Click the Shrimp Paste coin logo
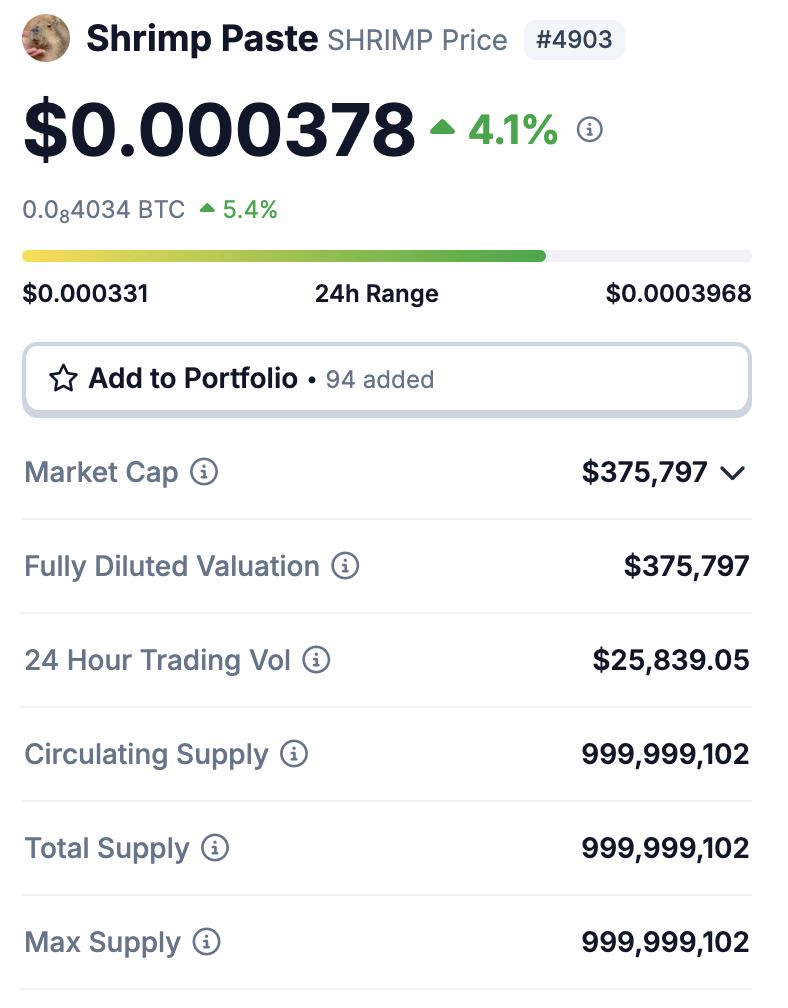The width and height of the screenshot is (788, 1008). 46,40
